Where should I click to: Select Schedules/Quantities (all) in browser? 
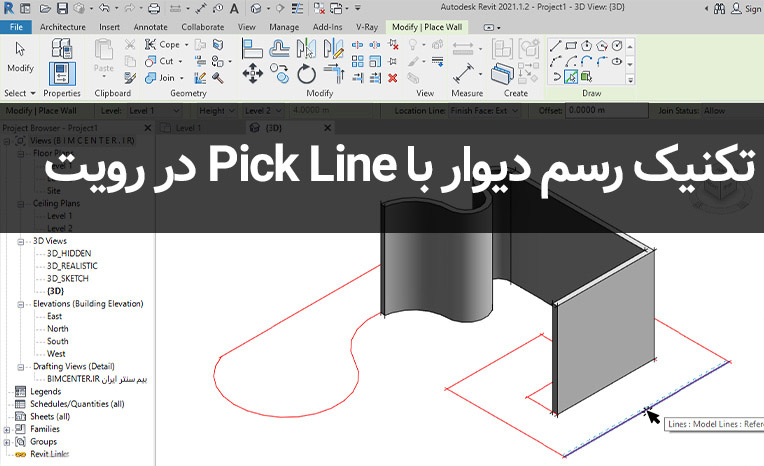pyautogui.click(x=77, y=404)
